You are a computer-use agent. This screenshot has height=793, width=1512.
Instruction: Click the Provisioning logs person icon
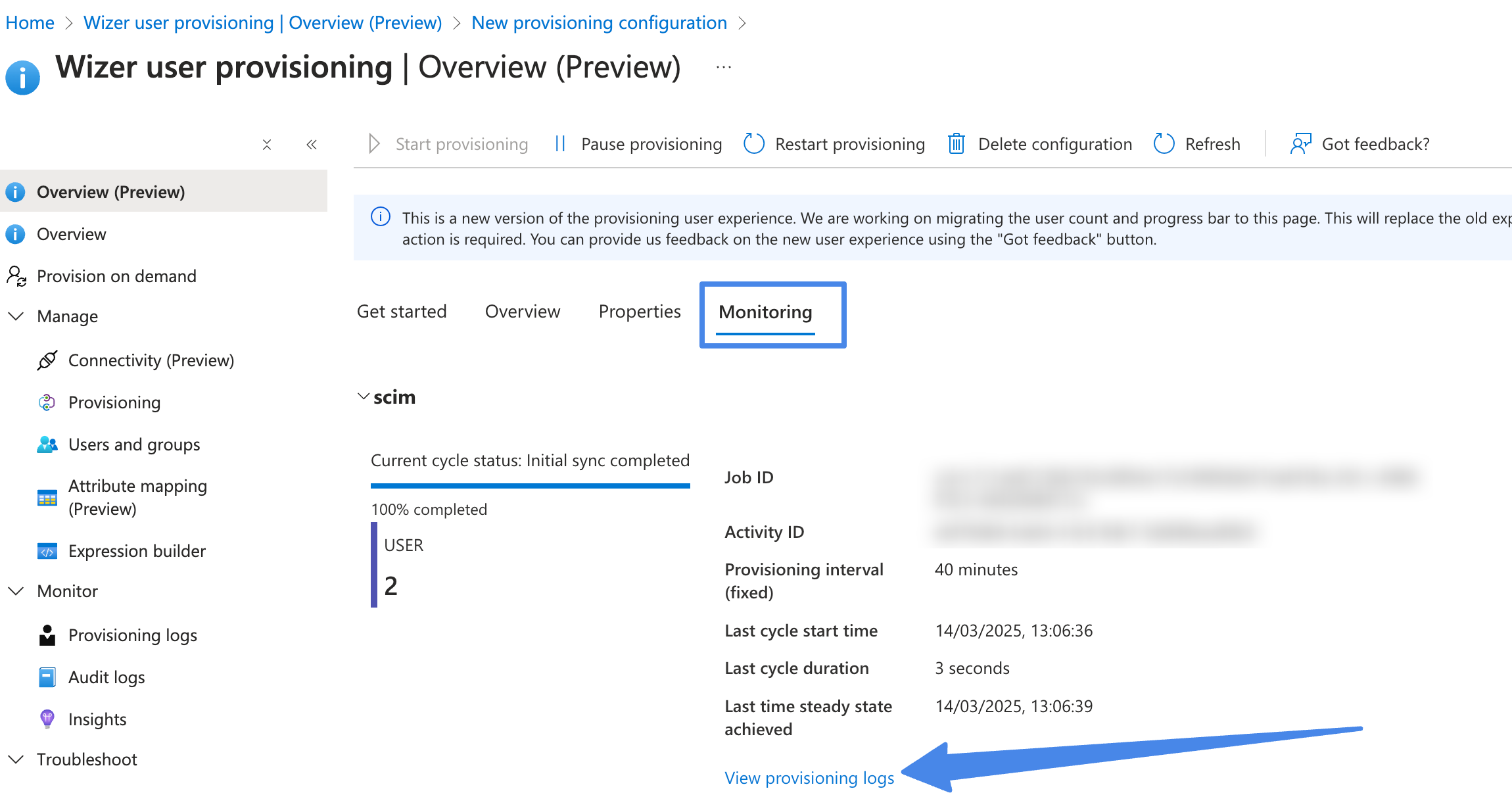47,635
